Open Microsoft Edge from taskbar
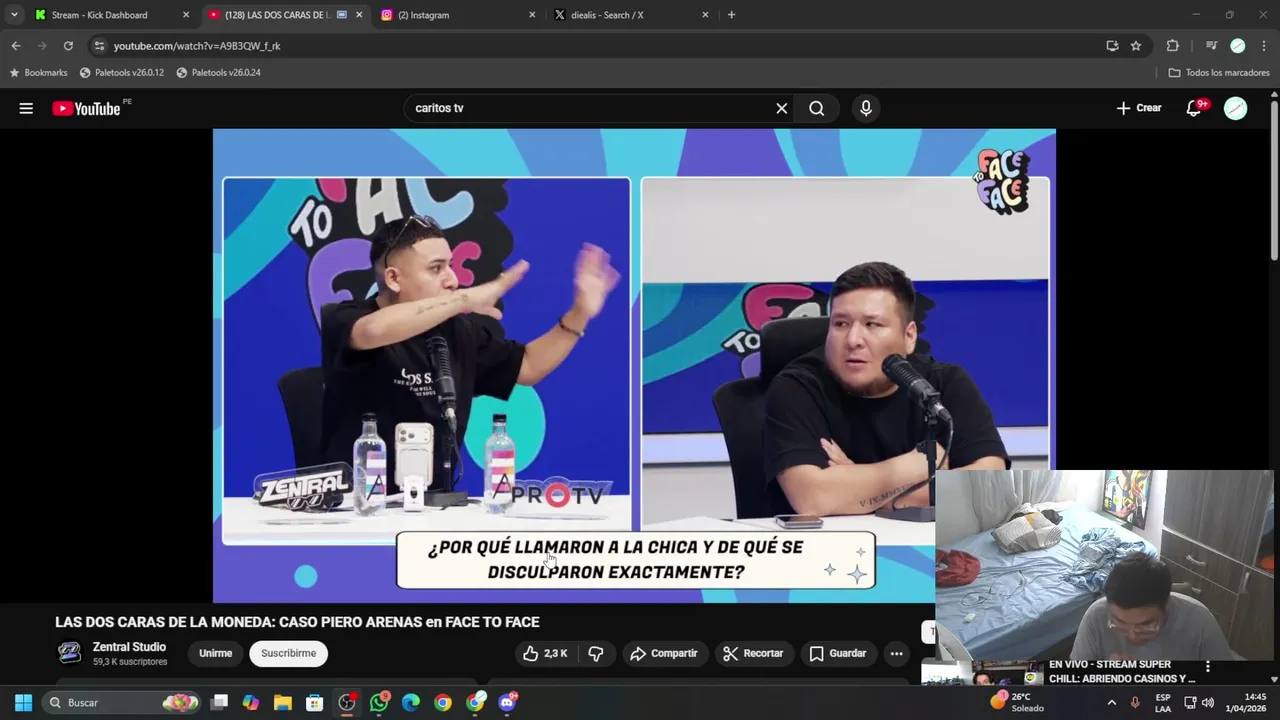Viewport: 1280px width, 720px height. (x=411, y=703)
